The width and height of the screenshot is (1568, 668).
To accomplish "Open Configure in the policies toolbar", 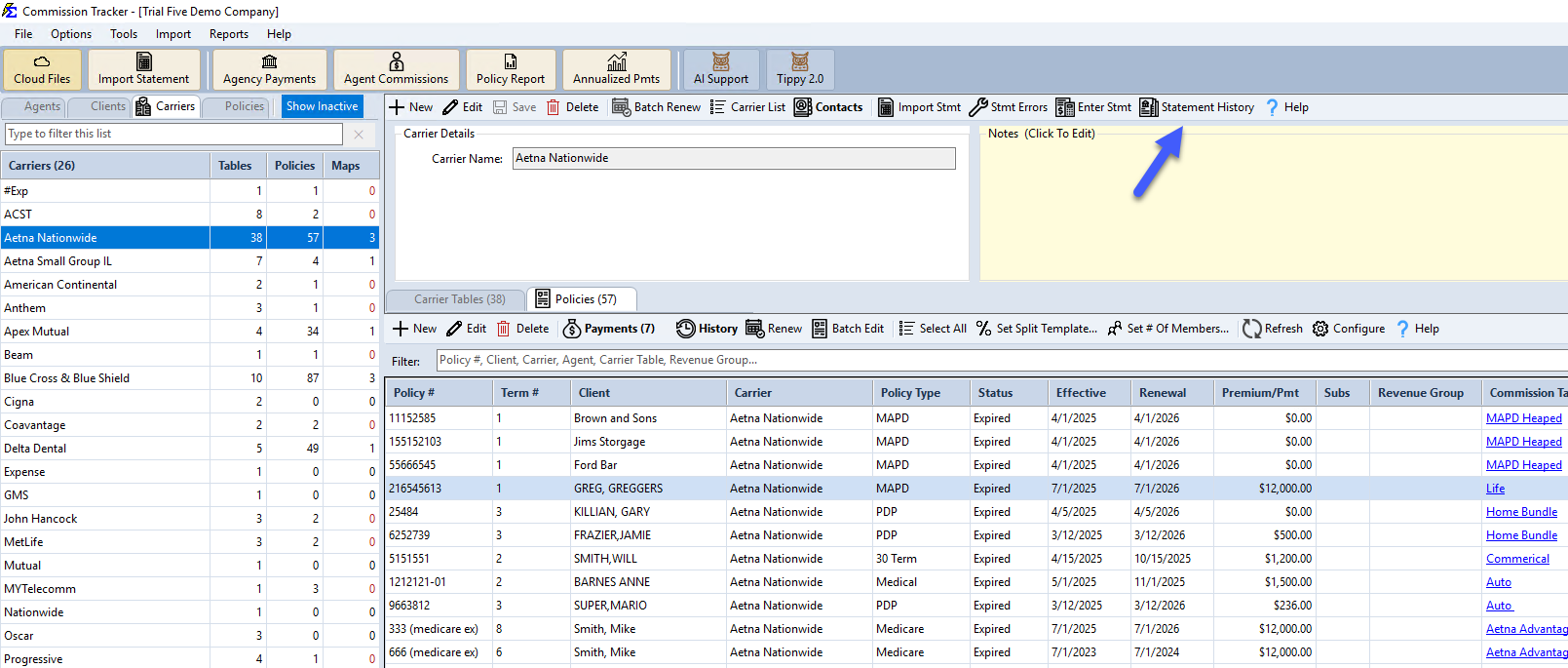I will 1349,329.
